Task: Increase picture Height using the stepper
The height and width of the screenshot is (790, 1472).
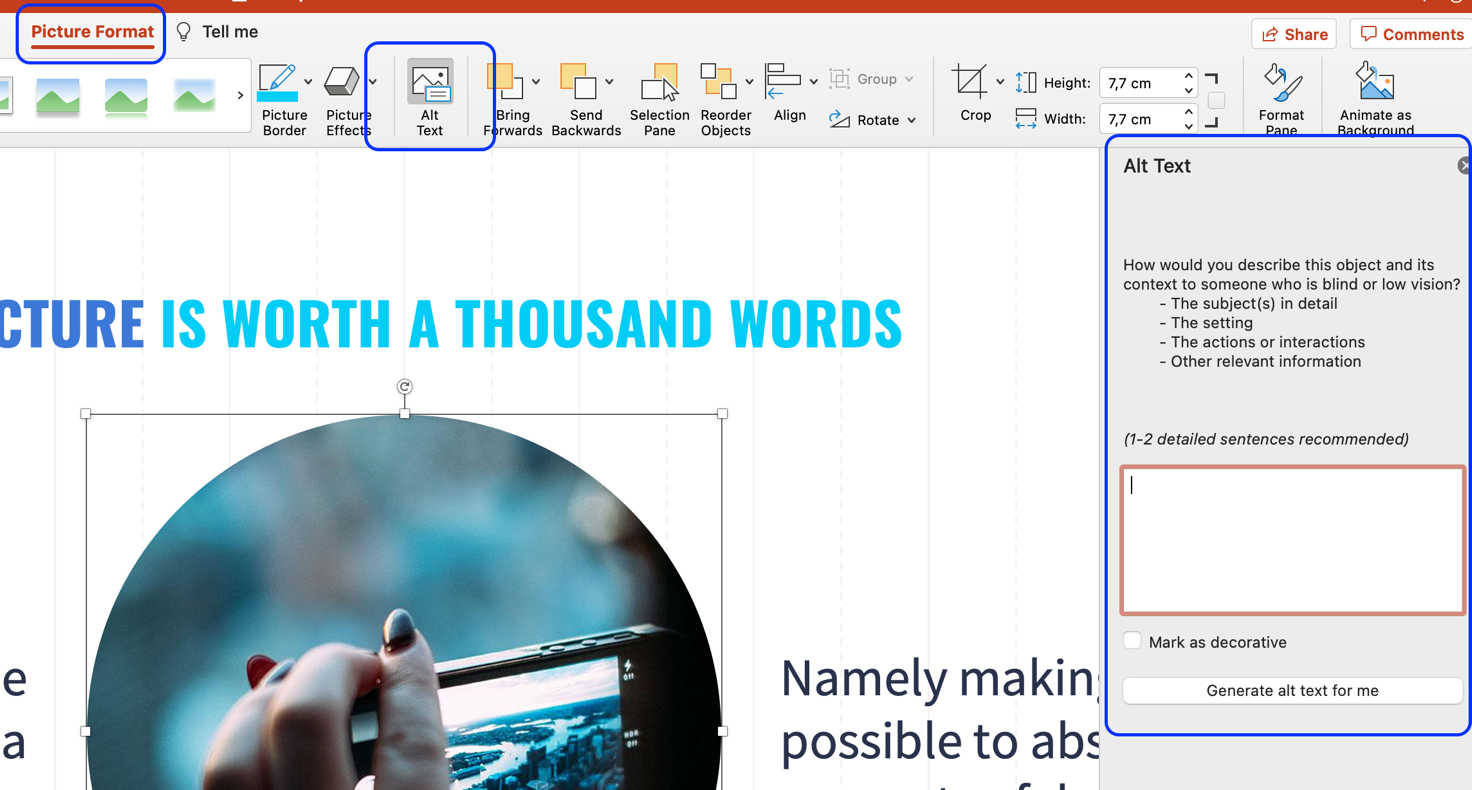Action: coord(1188,76)
